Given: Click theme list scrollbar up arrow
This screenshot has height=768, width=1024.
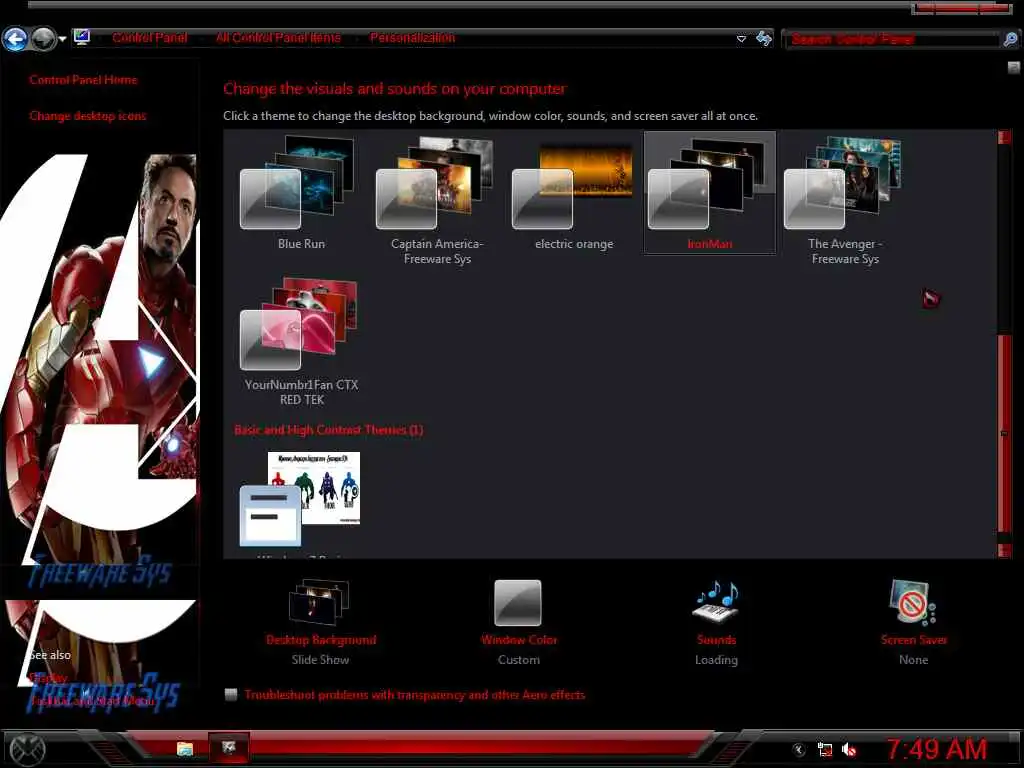Looking at the screenshot, I should [x=1004, y=137].
